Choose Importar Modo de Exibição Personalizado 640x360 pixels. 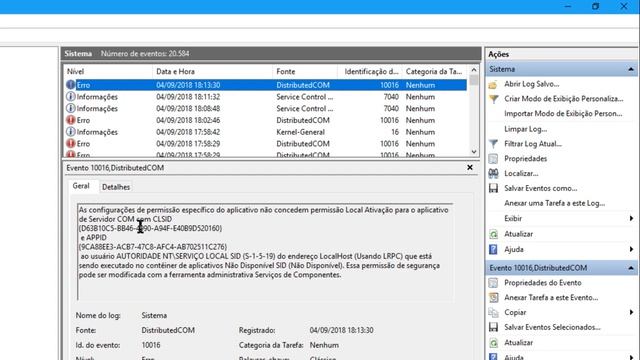click(563, 114)
